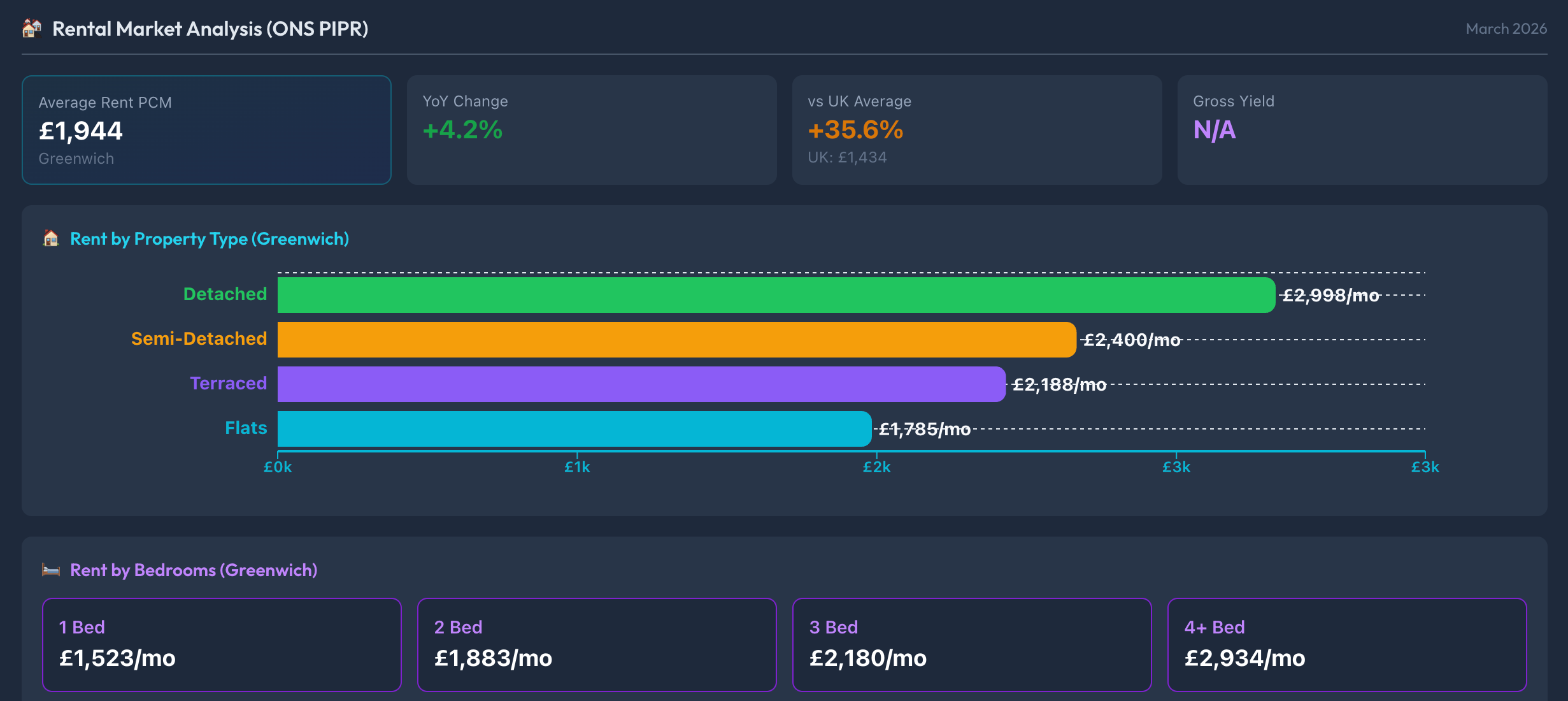
Task: Click the £2,998/mo bar value
Action: tap(1331, 296)
